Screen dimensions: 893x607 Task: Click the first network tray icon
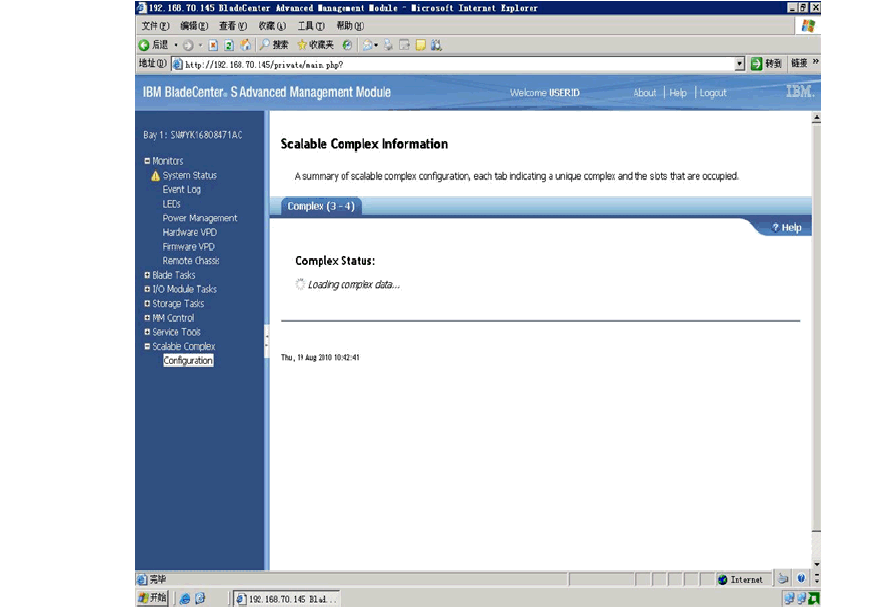click(789, 598)
